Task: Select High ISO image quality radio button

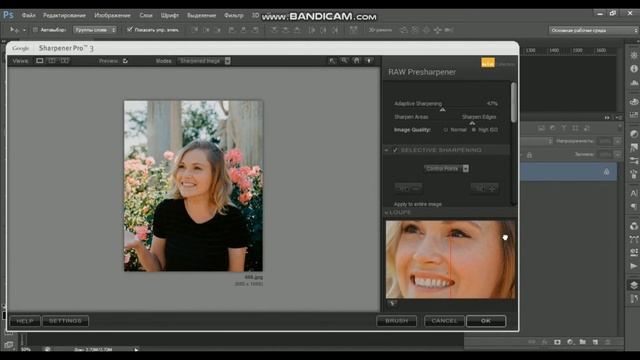Action: tap(474, 130)
